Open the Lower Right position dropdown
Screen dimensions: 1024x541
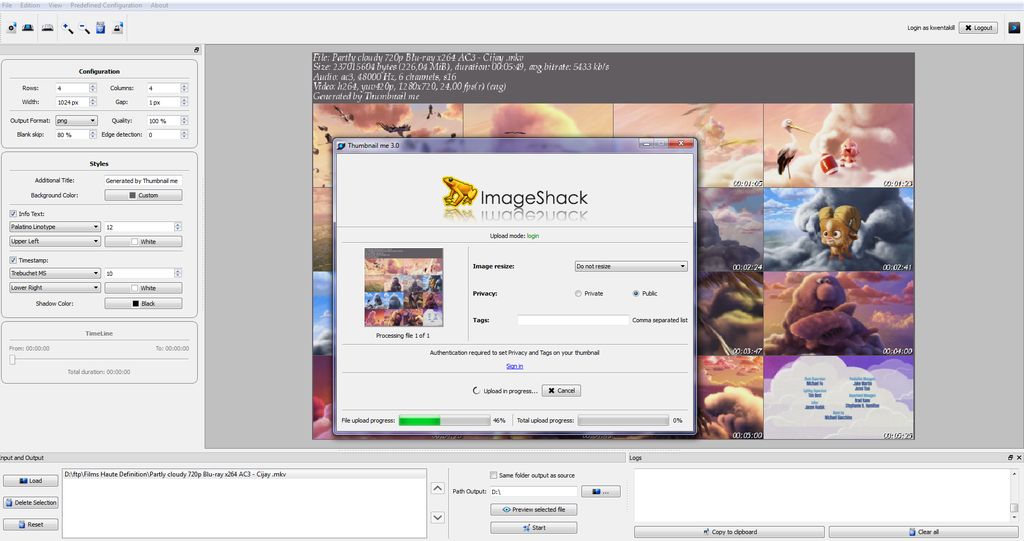[x=55, y=287]
